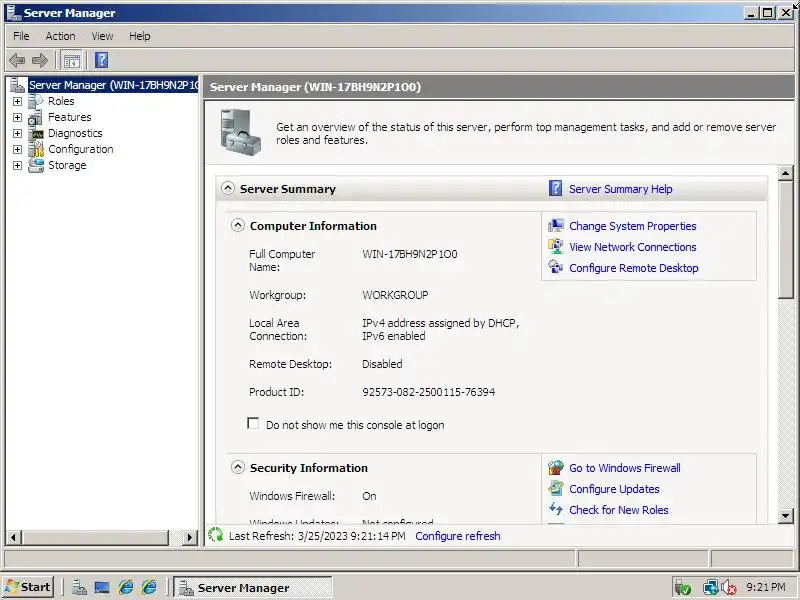This screenshot has width=800, height=600.
Task: Click the Features node icon in tree
Action: click(36, 117)
